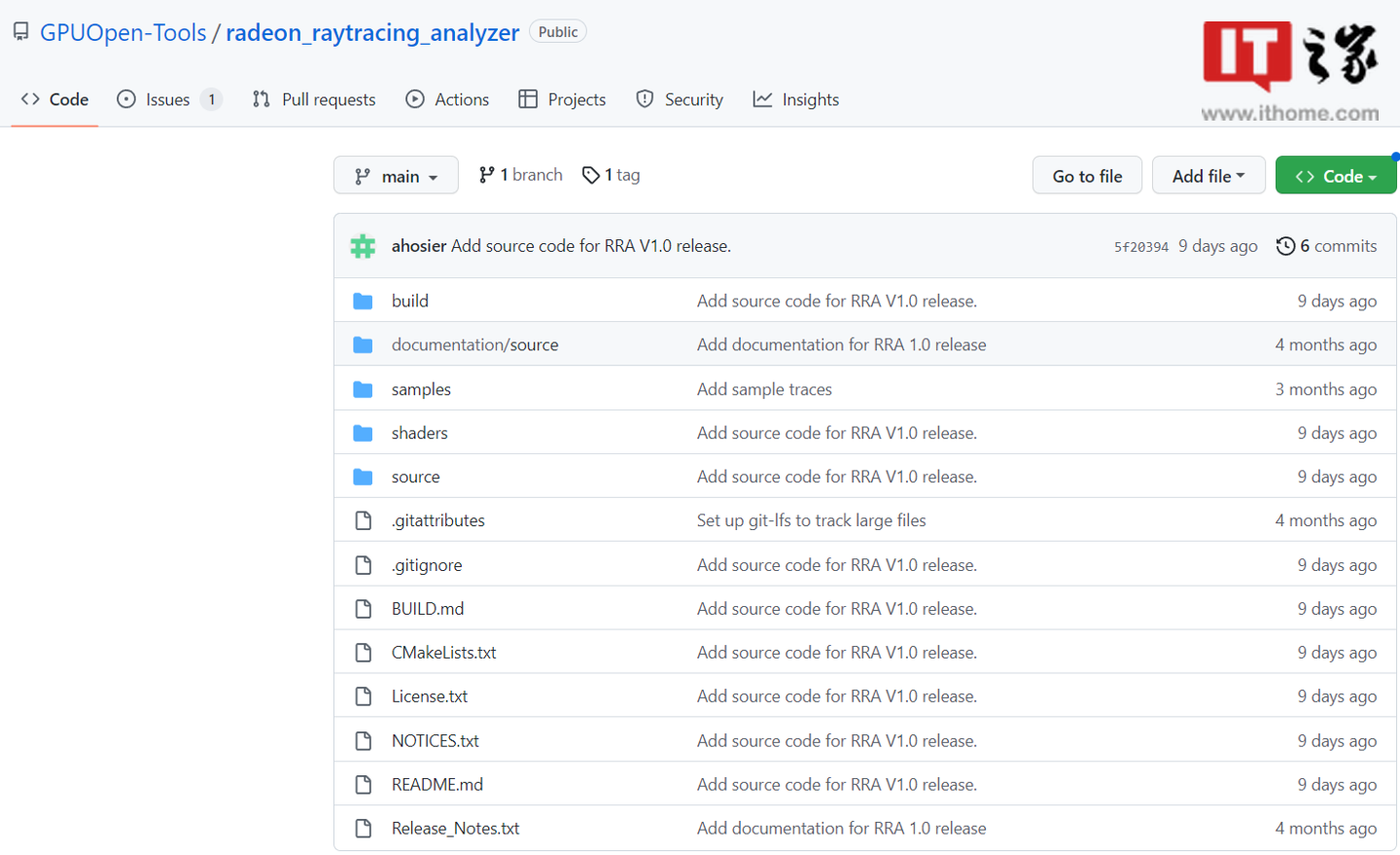Click the source folder icon
Image resolution: width=1400 pixels, height=855 pixels.
click(x=363, y=477)
